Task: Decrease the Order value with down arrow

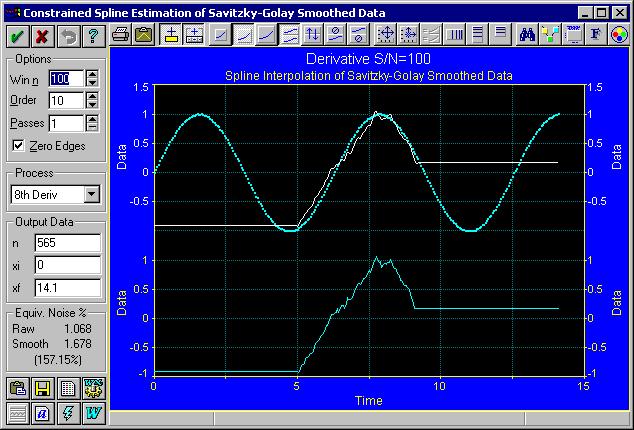Action: tap(92, 104)
